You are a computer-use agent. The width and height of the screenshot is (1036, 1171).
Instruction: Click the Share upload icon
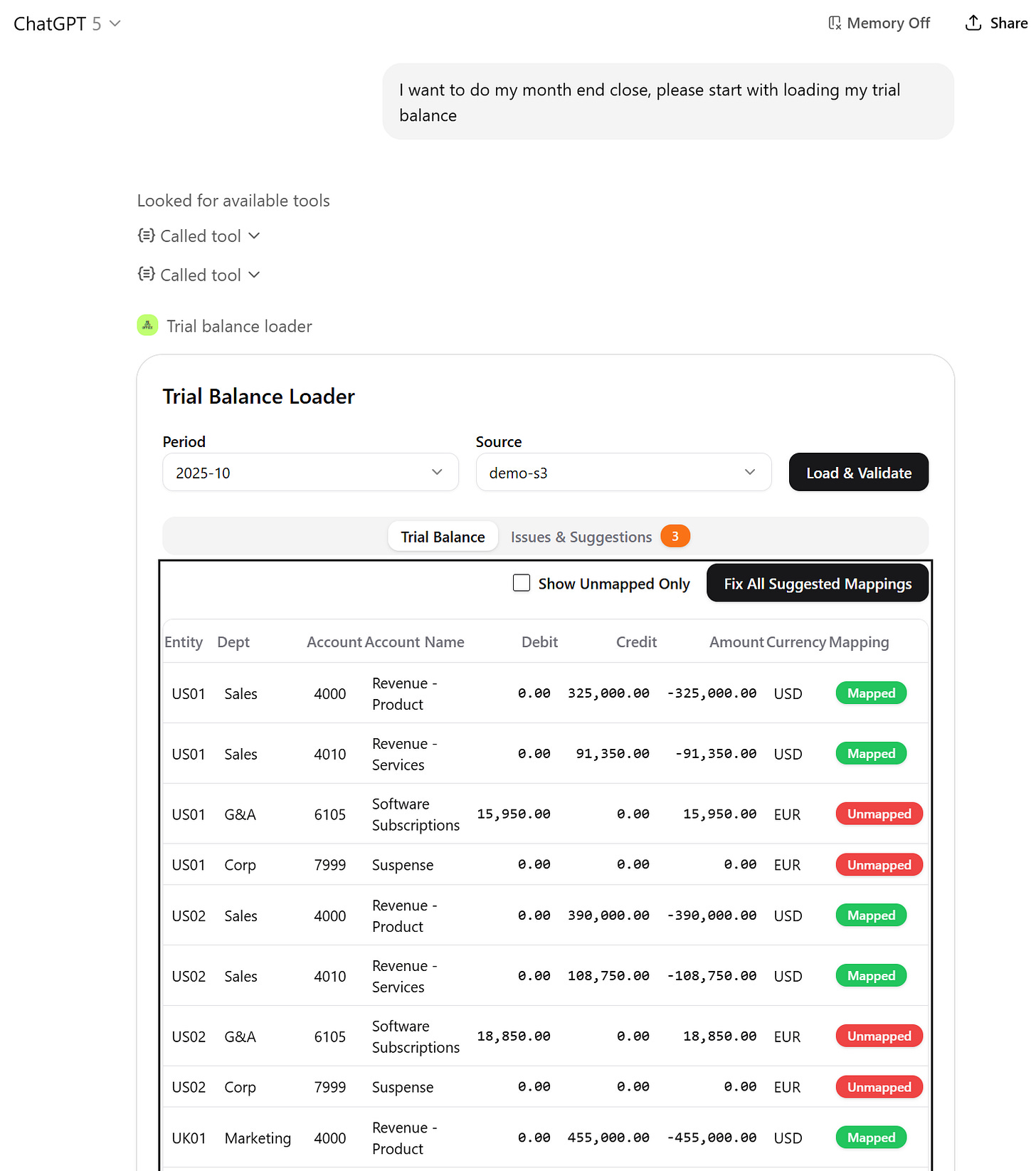[973, 23]
